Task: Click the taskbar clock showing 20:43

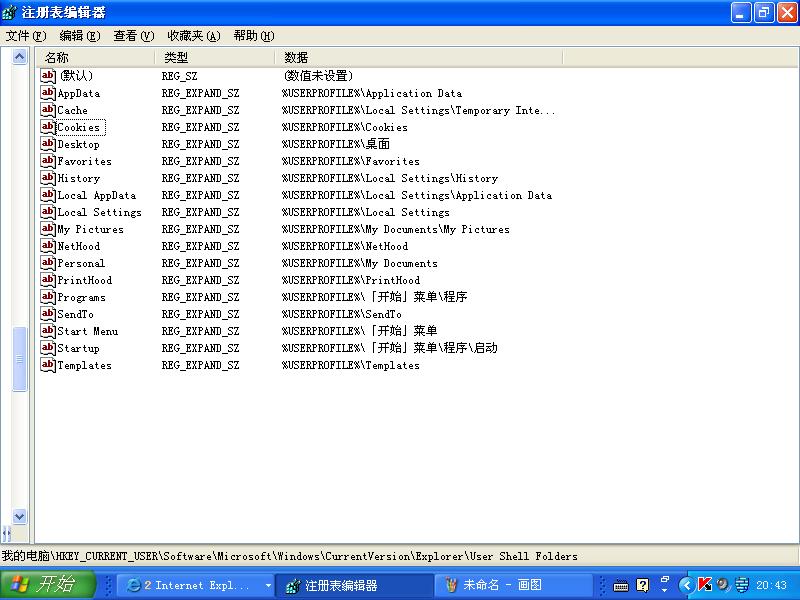Action: point(771,585)
